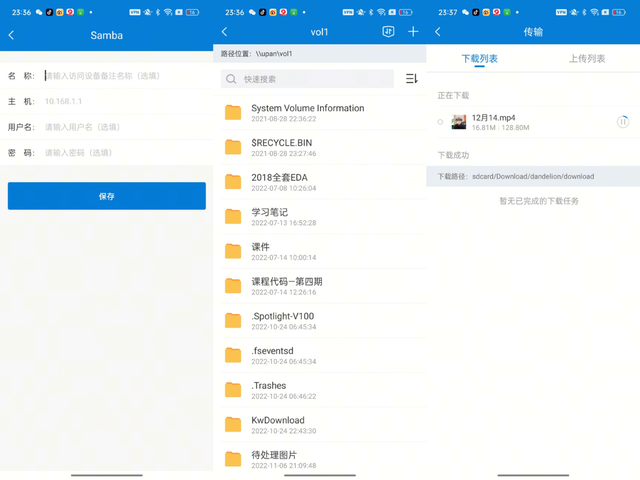Image resolution: width=640 pixels, height=480 pixels.
Task: Go back from the vol1 folder screen
Action: [224, 32]
